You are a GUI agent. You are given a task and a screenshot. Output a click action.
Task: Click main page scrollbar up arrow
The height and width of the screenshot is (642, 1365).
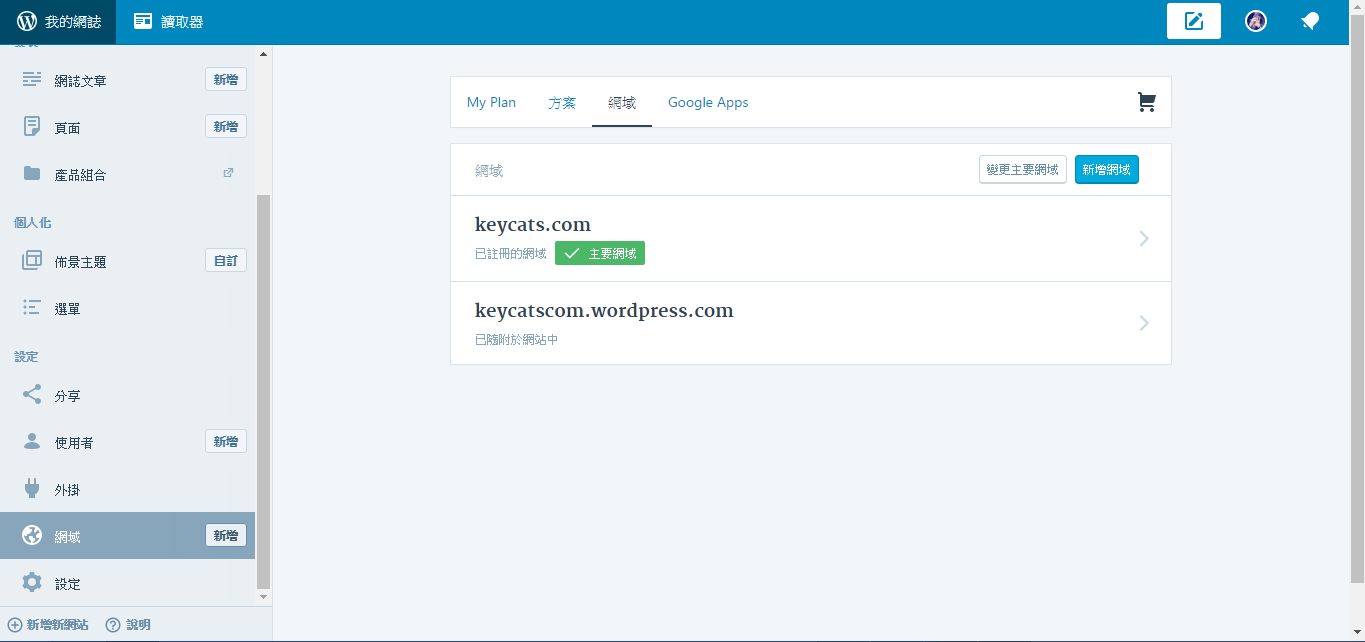1357,6
